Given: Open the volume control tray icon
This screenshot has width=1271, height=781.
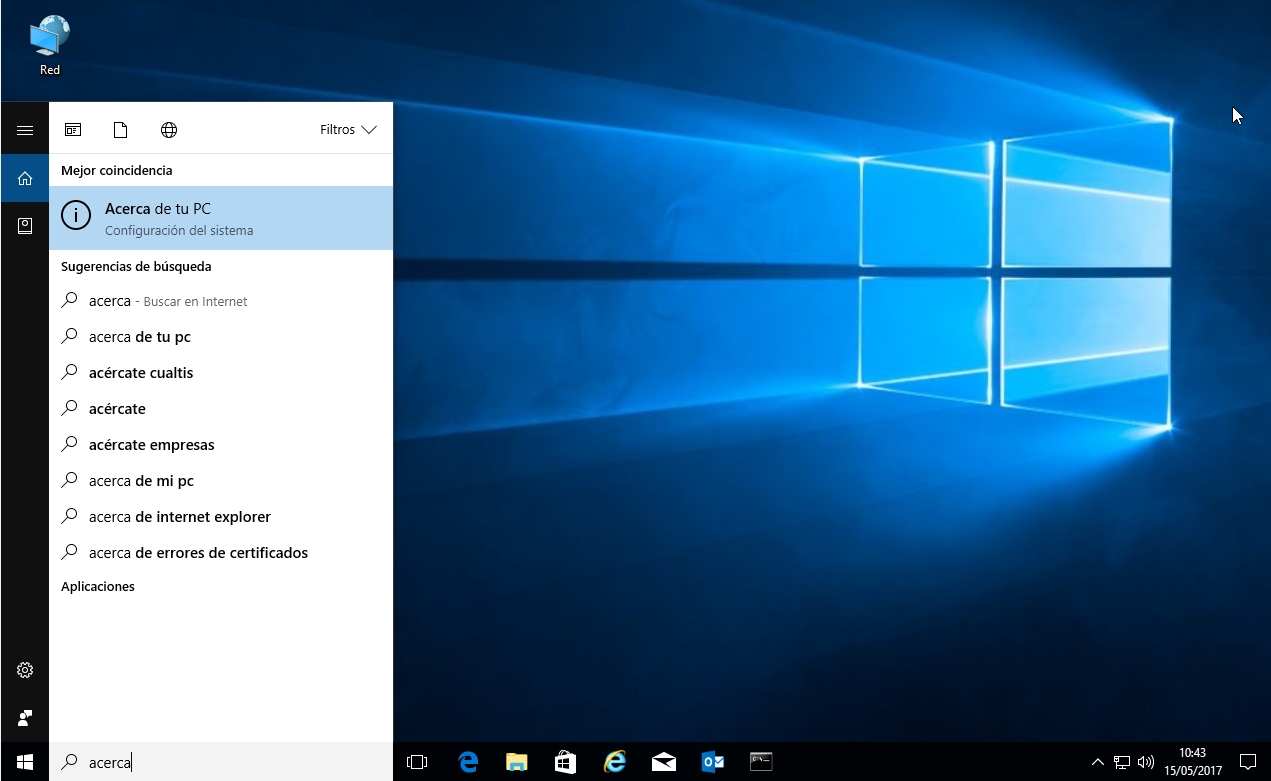Looking at the screenshot, I should pyautogui.click(x=1146, y=762).
